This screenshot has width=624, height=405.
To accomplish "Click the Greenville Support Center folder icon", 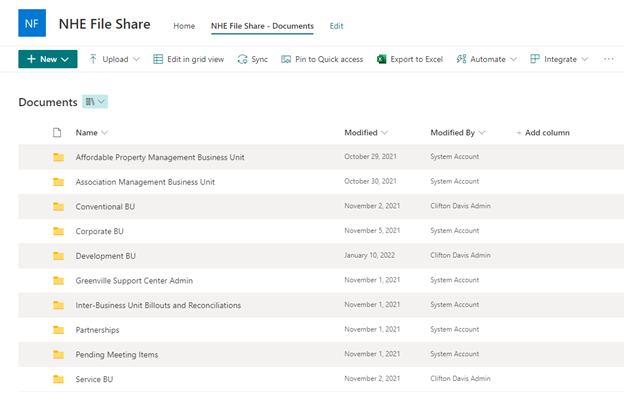I will pos(58,280).
